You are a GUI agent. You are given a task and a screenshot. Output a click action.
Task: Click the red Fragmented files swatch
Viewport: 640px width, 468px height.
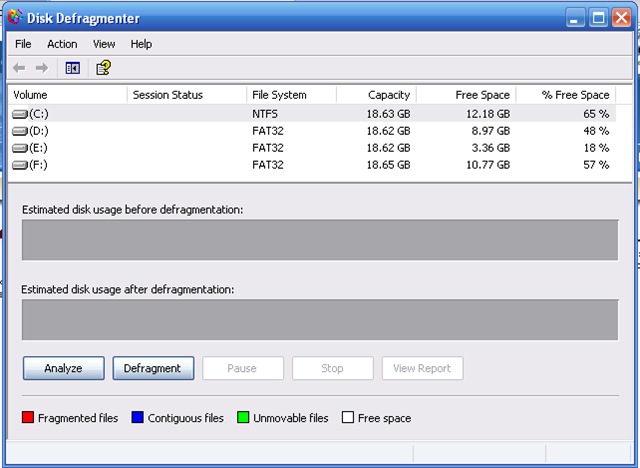[x=28, y=417]
